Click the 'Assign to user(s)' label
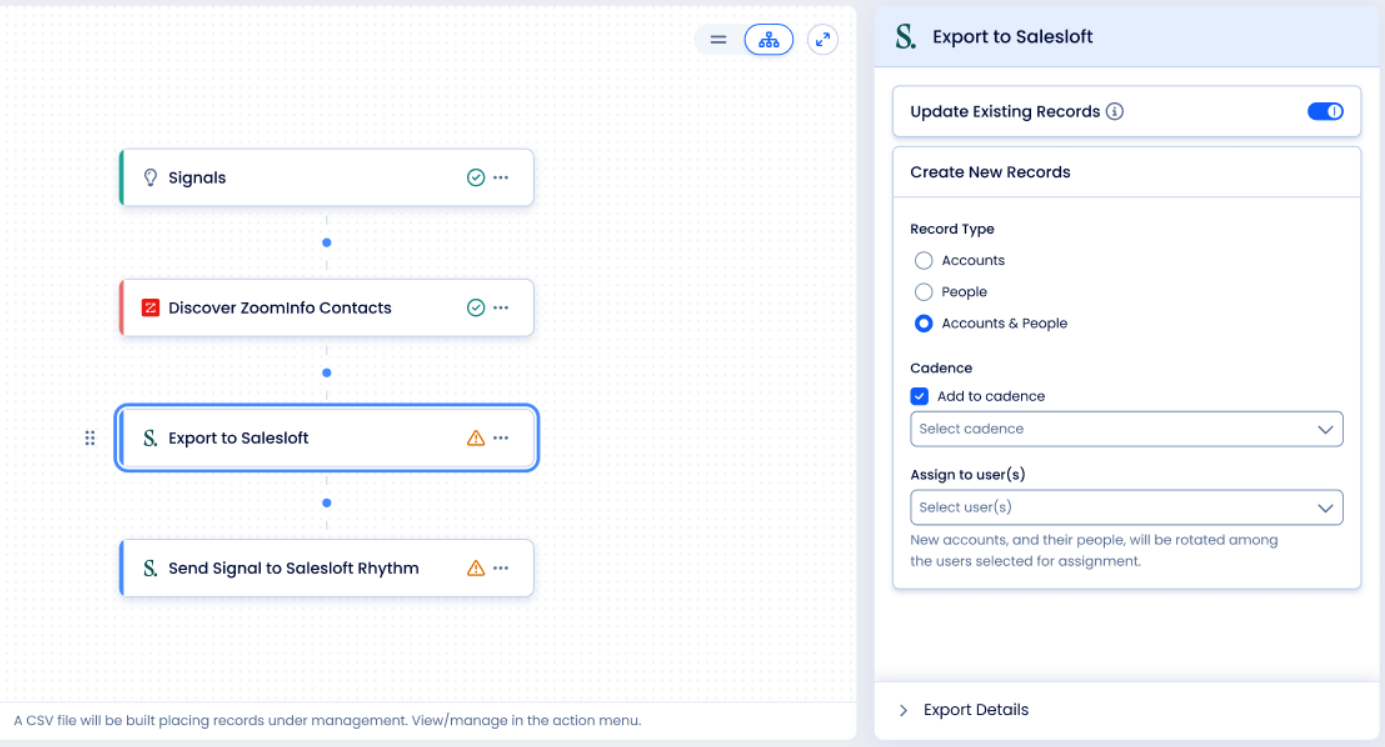This screenshot has width=1385, height=747. click(968, 474)
